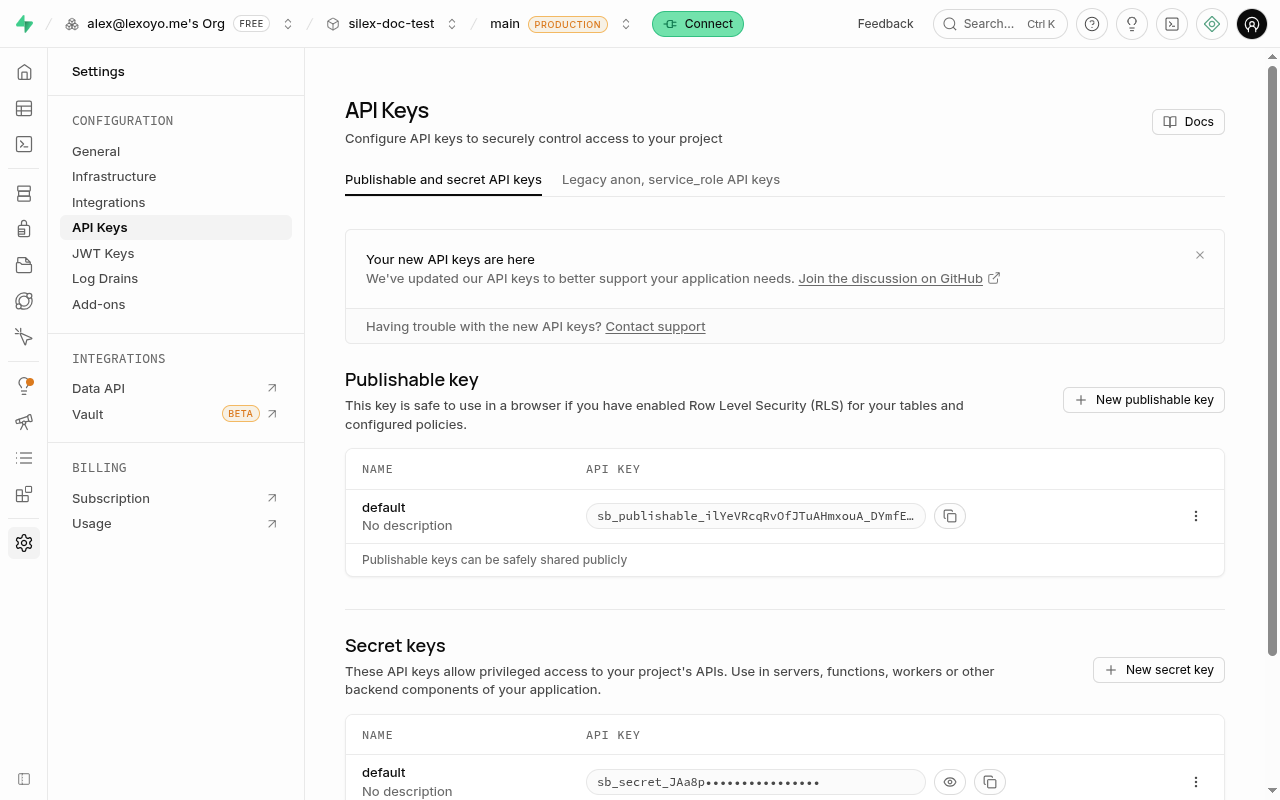The height and width of the screenshot is (800, 1280).
Task: Create a New publishable key
Action: [x=1144, y=400]
